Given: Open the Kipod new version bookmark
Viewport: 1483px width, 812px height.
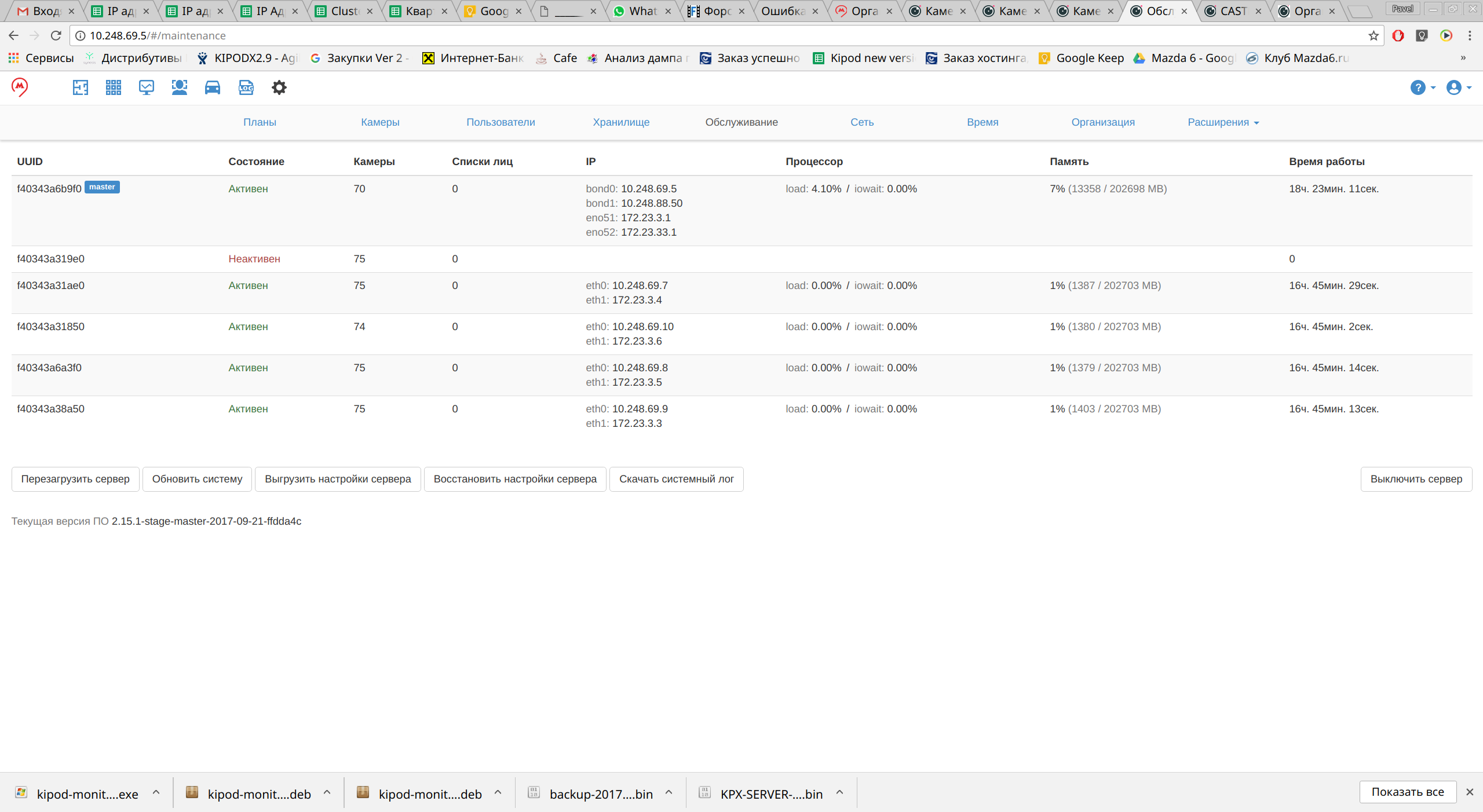Looking at the screenshot, I should 864,58.
